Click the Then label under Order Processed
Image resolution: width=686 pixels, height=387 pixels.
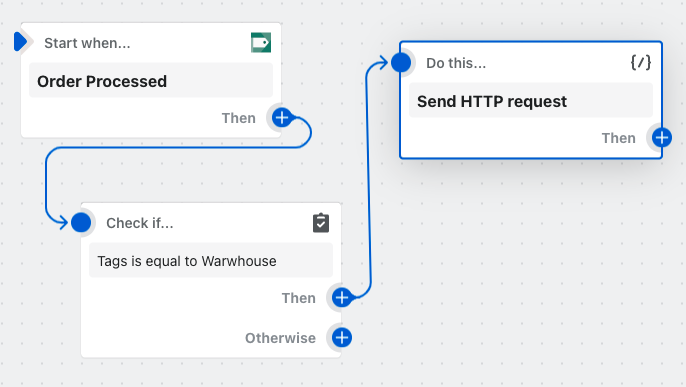(238, 118)
